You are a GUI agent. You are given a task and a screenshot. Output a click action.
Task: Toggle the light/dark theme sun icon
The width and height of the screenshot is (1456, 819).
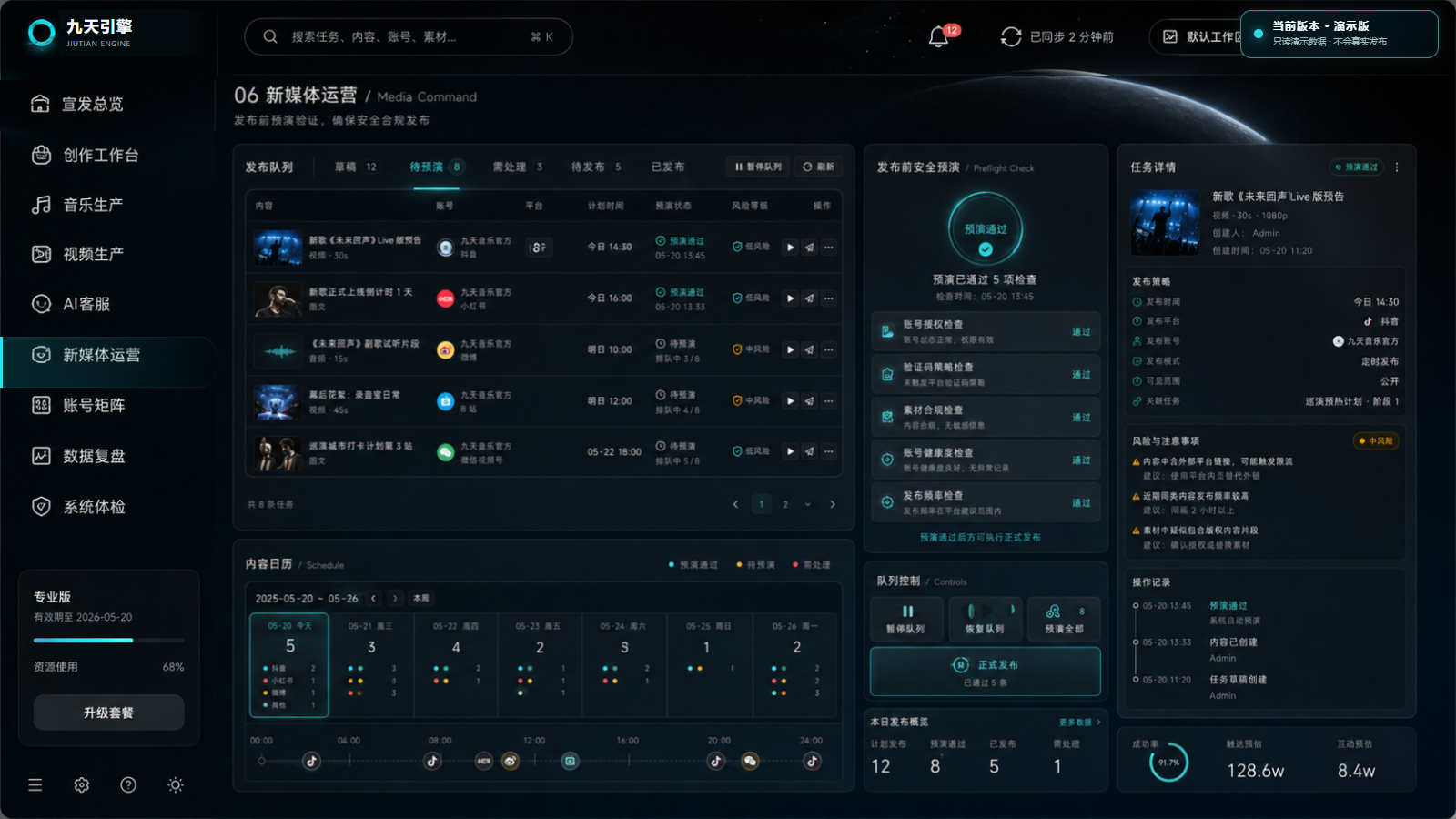coord(176,784)
